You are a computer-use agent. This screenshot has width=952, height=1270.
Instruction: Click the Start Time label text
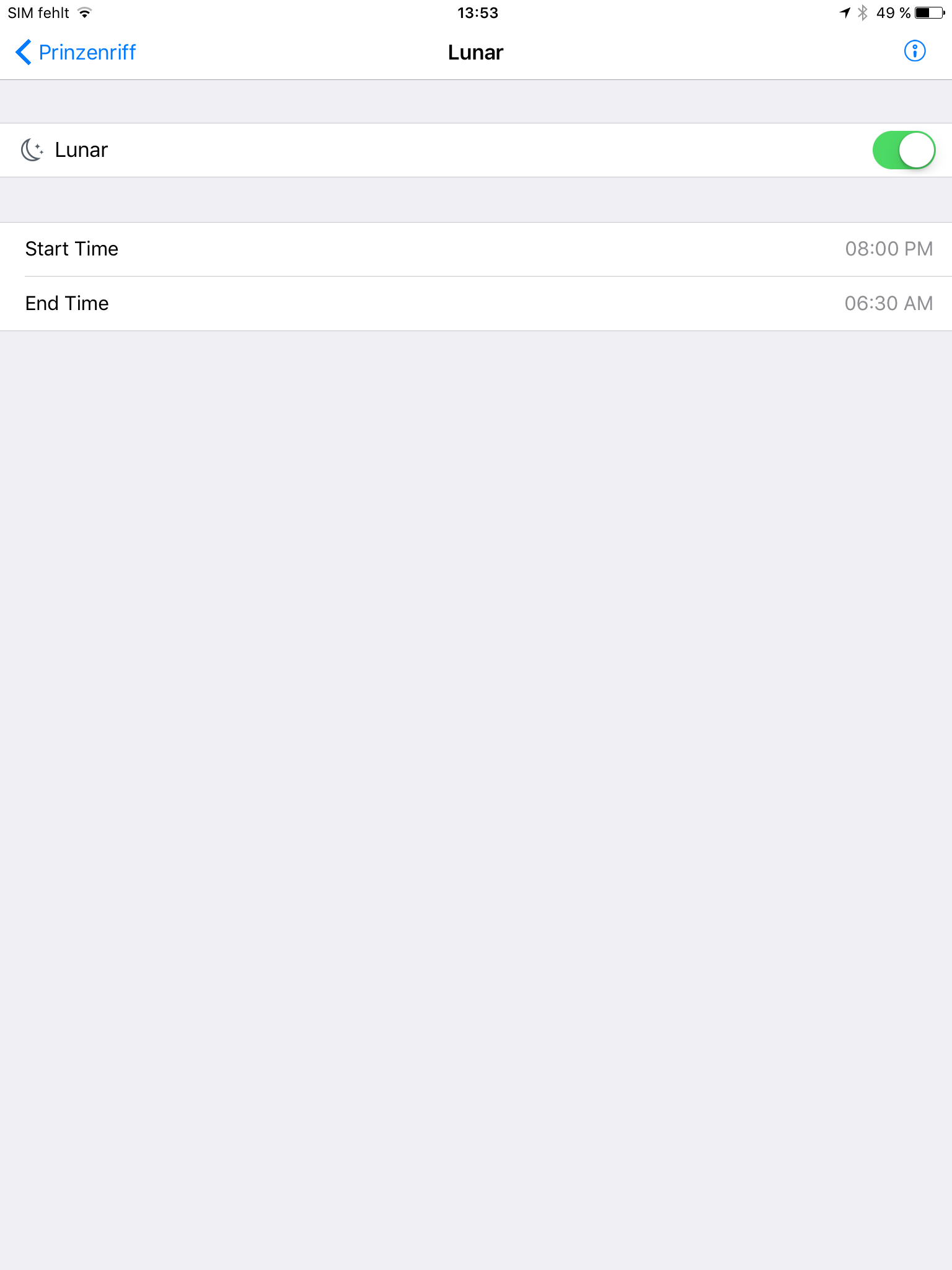click(x=72, y=249)
